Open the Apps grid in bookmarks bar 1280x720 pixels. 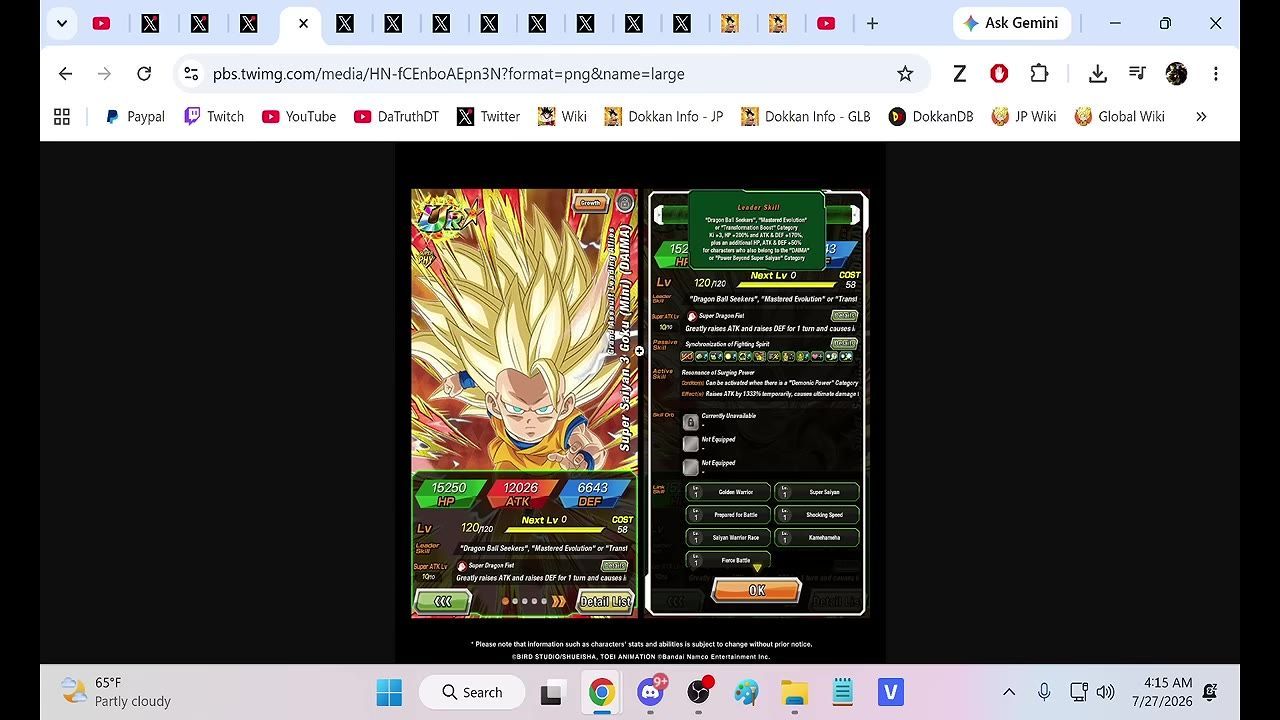point(62,117)
